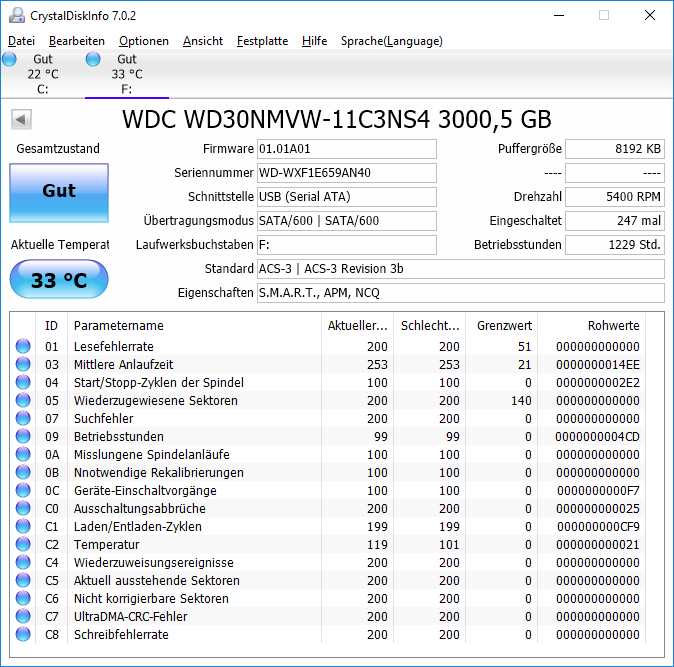Click the status orb for Suchfehler
Image resolution: width=674 pixels, height=667 pixels.
point(23,418)
